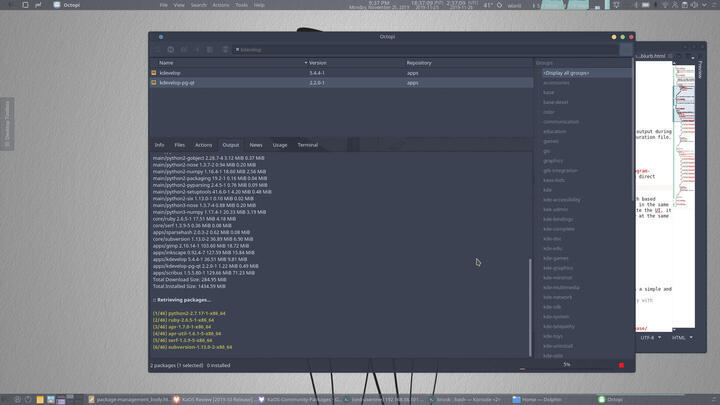
Task: Select graphics group
Action: point(553,161)
